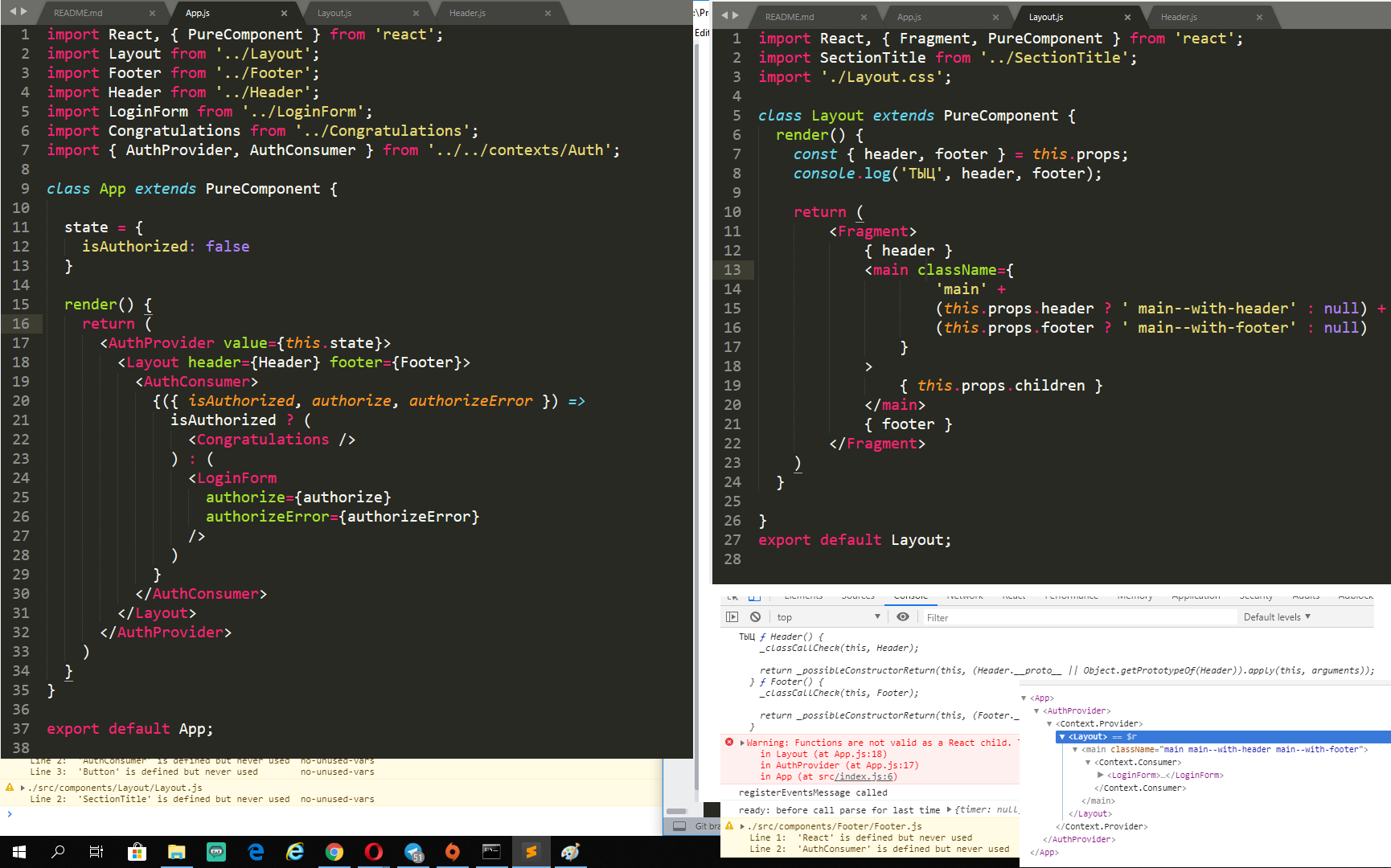Image resolution: width=1391 pixels, height=868 pixels.
Task: Launch Microsoft Edge from the taskbar
Action: point(256,852)
